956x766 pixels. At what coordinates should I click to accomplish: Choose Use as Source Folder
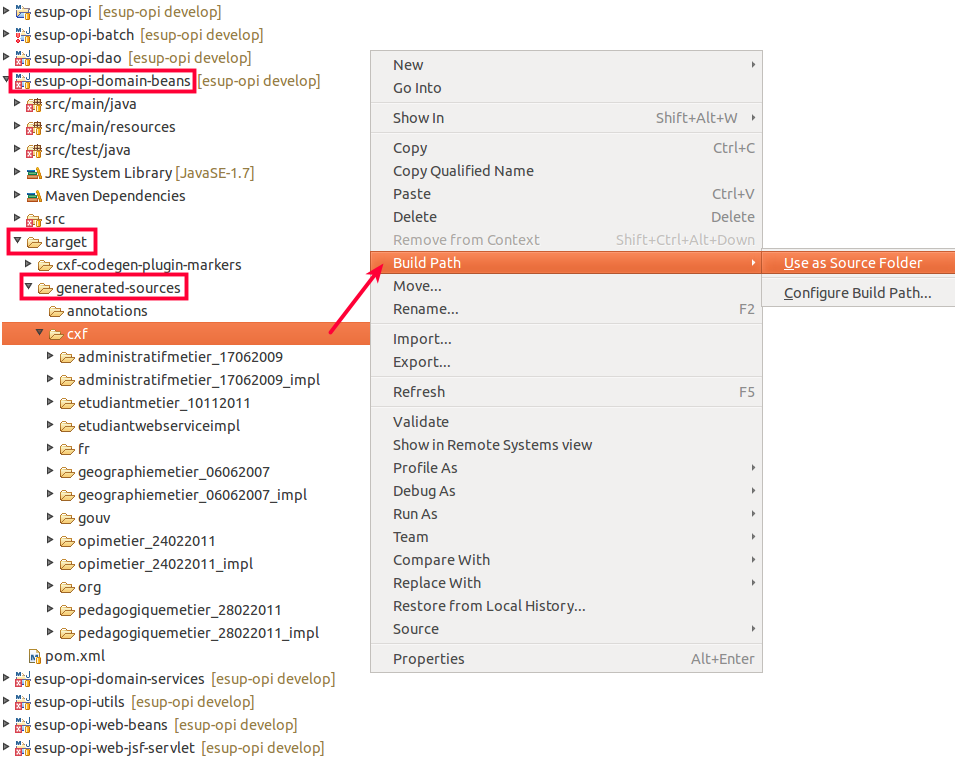click(x=852, y=263)
